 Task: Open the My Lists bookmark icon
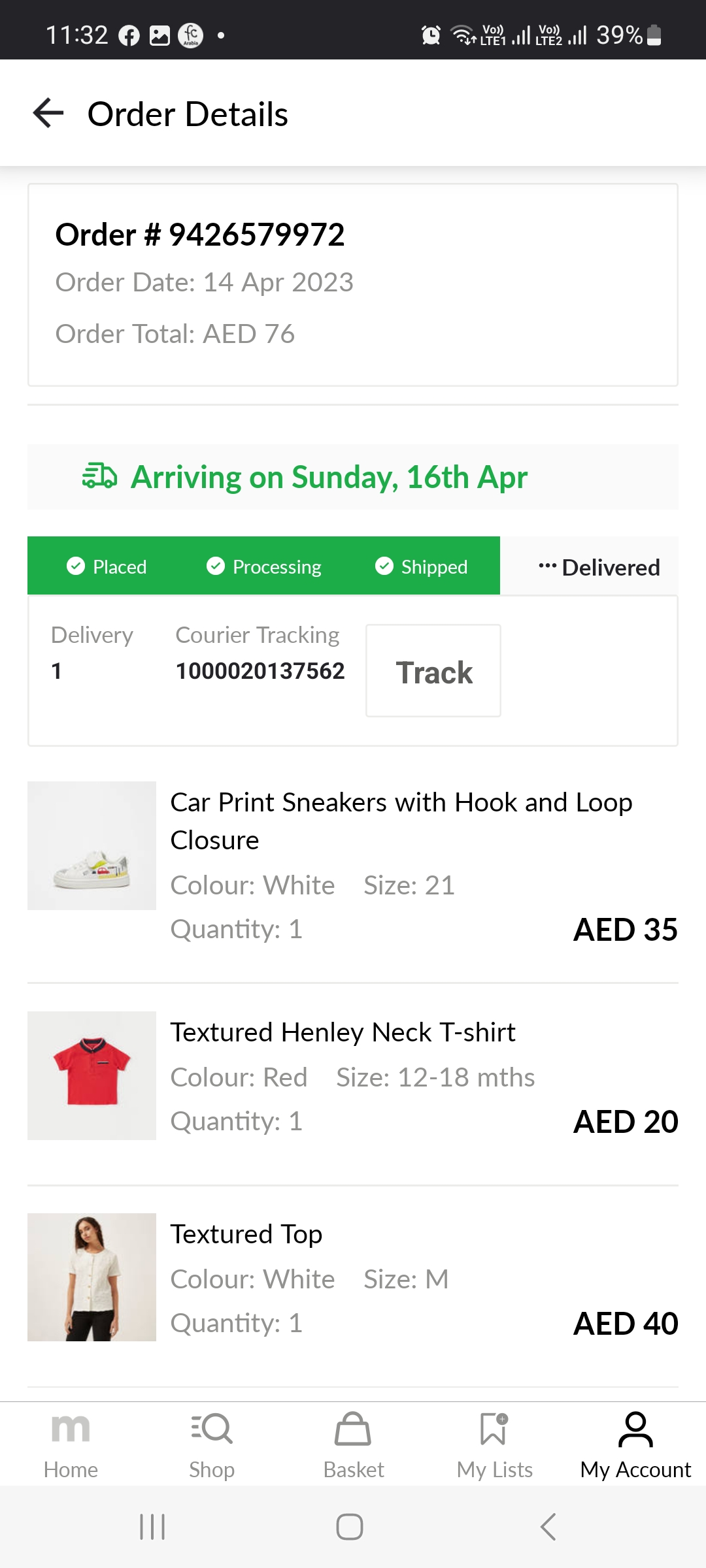pos(494,1429)
